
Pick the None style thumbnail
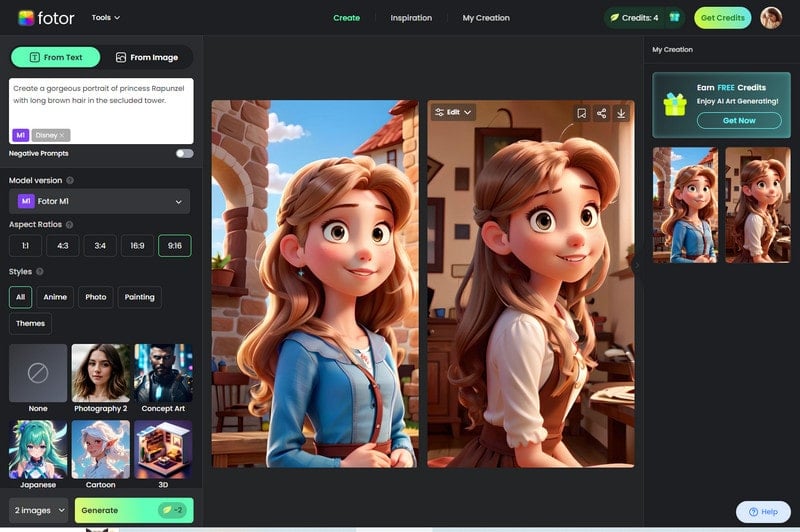pyautogui.click(x=38, y=373)
